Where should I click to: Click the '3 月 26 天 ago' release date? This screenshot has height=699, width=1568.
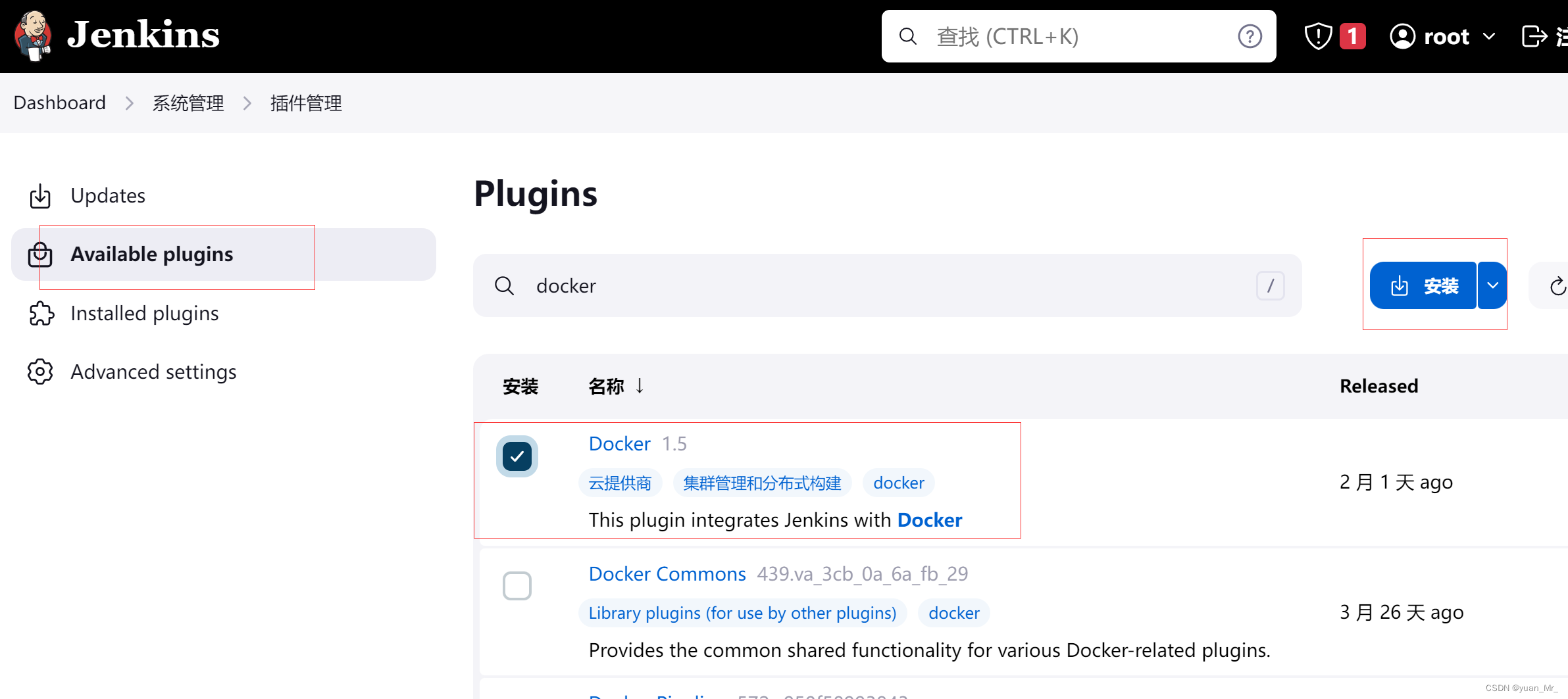coord(1402,612)
